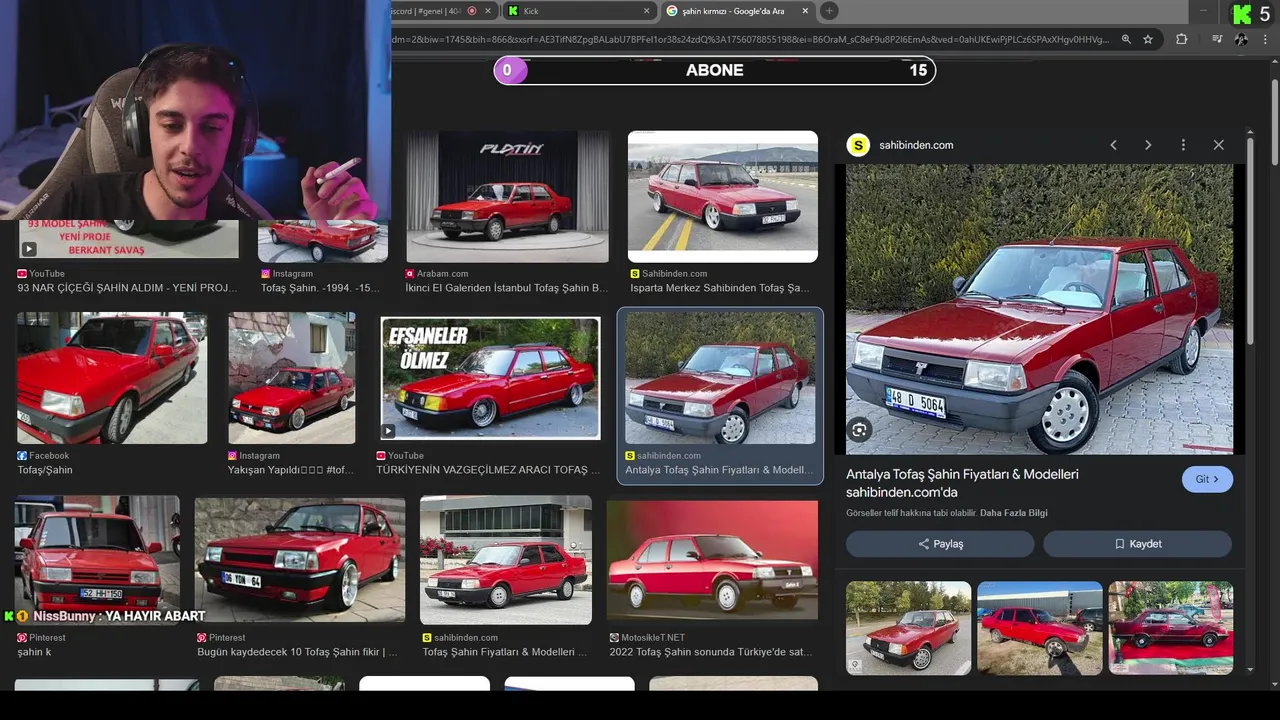Go to previous image in preview panel

[1113, 145]
